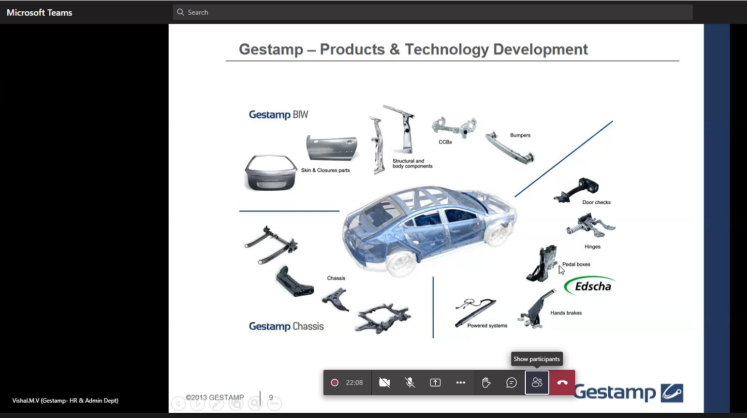This screenshot has height=418, width=747.
Task: Open the meeting chat conversation
Action: click(511, 382)
